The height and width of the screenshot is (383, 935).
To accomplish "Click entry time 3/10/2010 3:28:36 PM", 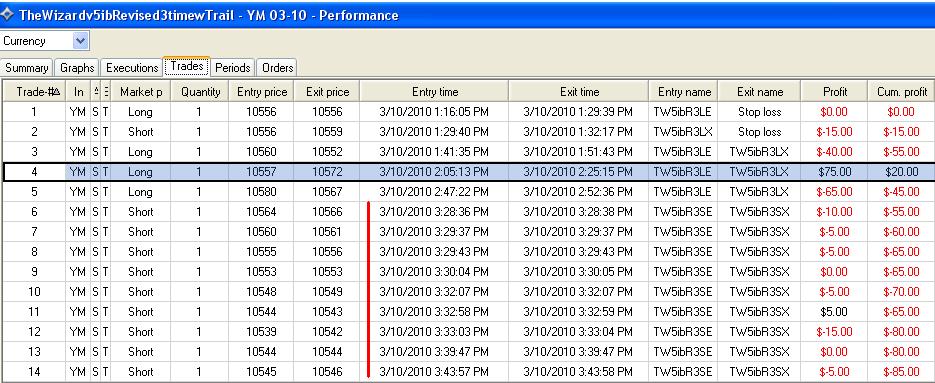I will click(434, 212).
